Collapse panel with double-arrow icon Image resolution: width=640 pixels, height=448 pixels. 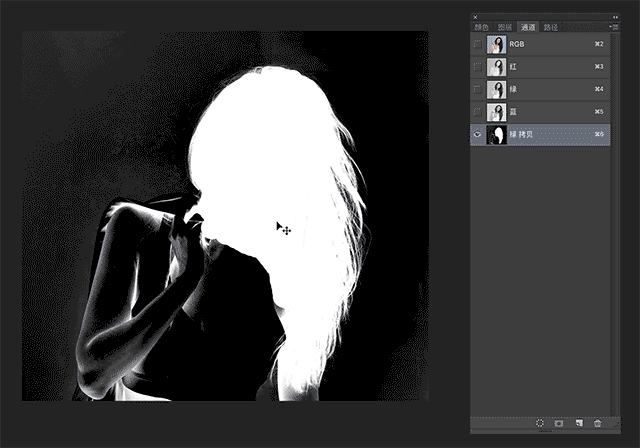pos(615,17)
